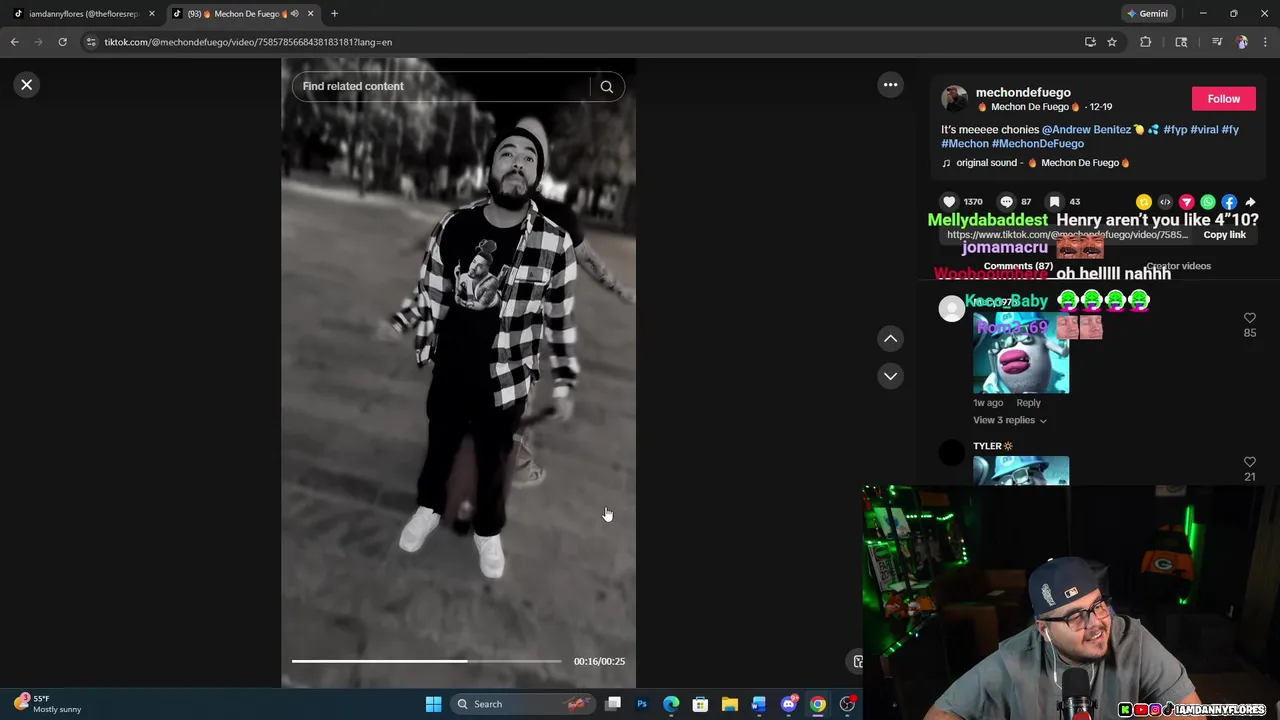Expand View 3 replies

tap(1010, 420)
